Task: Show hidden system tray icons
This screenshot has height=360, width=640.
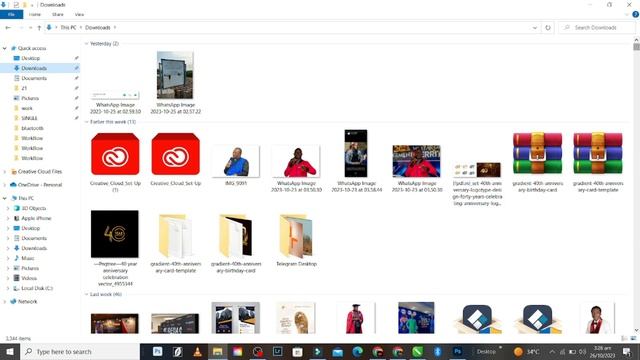Action: tap(552, 351)
